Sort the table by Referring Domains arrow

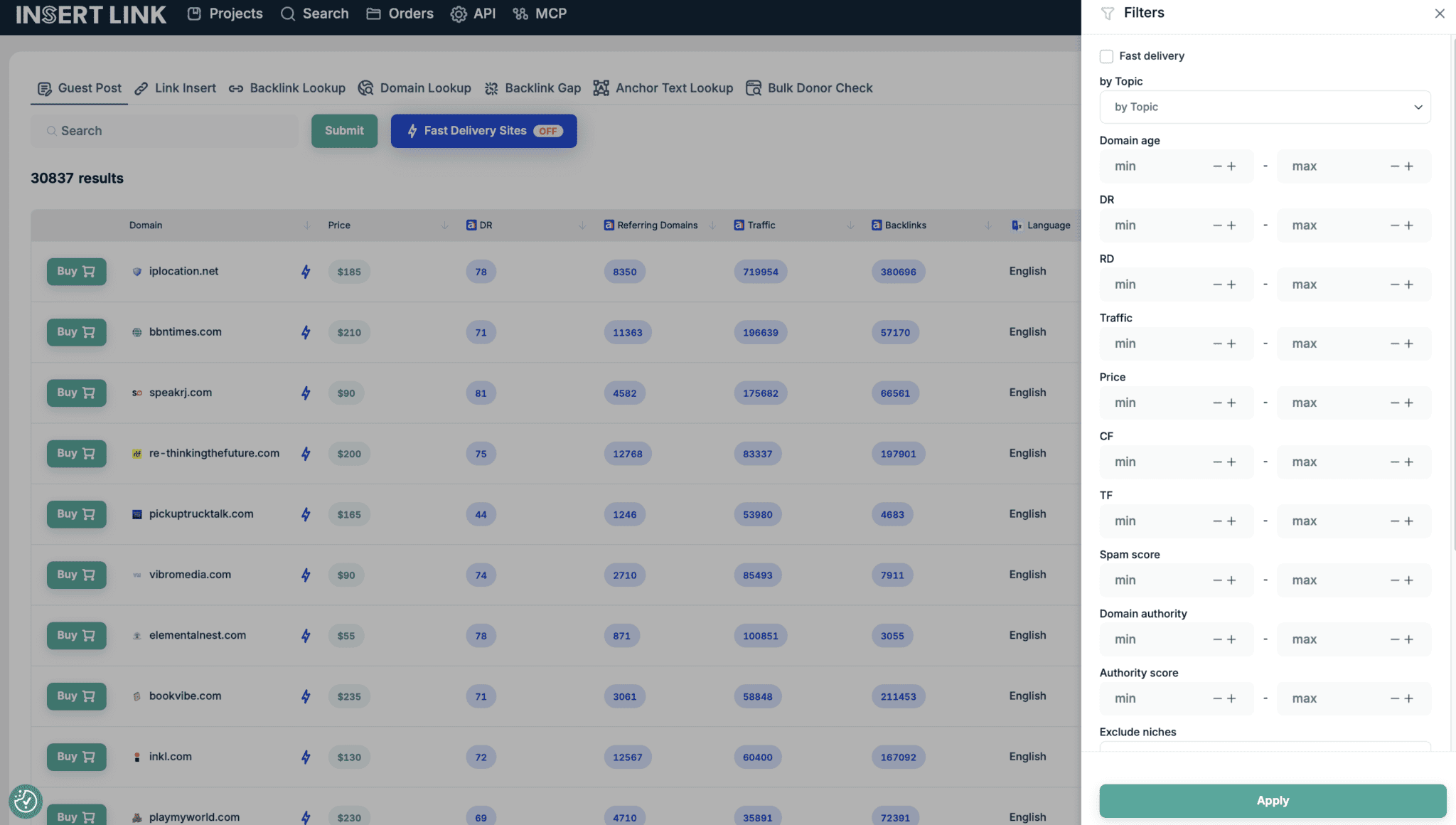[712, 225]
